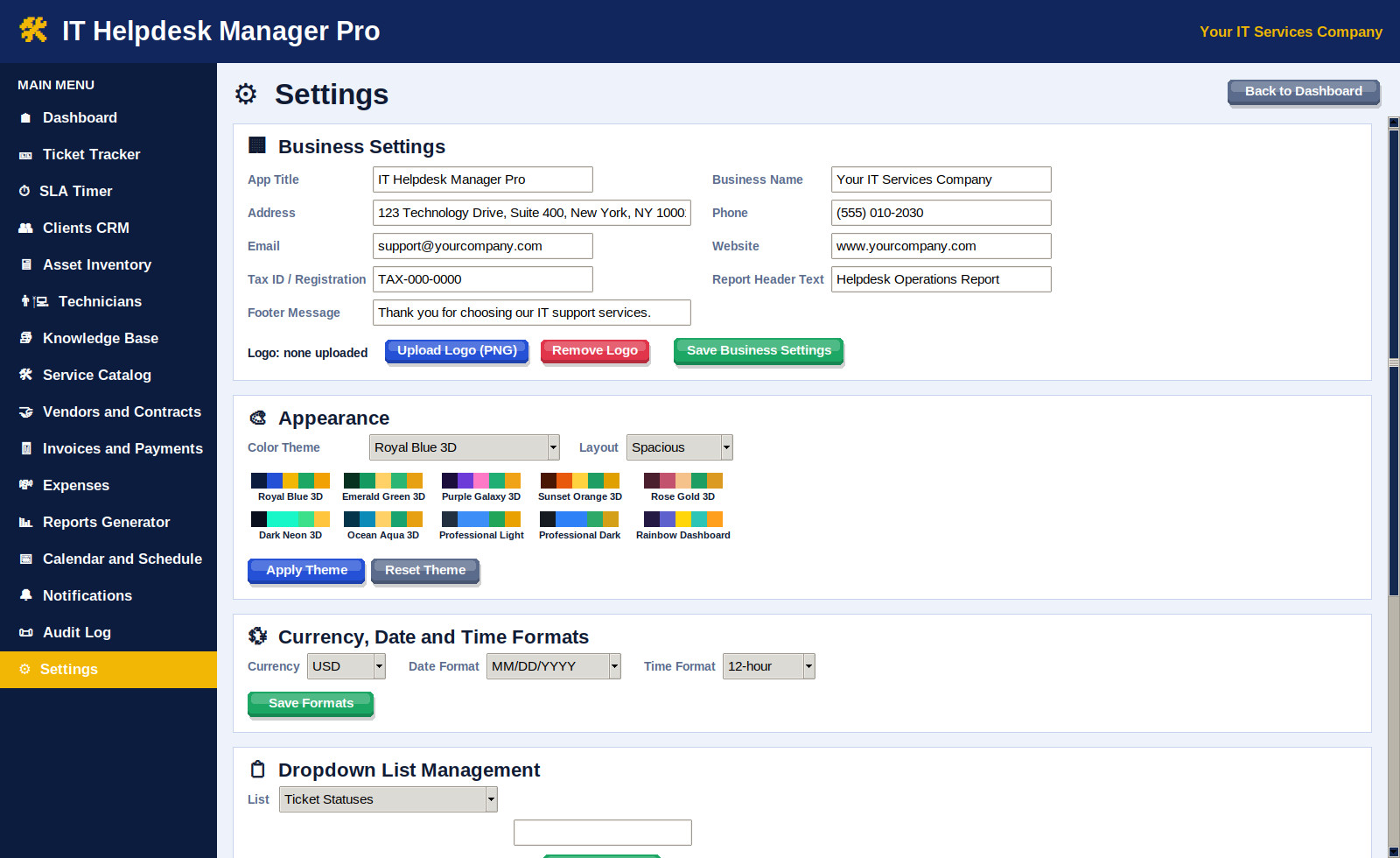Click the empty input below List dropdown
Screen dimensions: 1400x858
coord(603,833)
